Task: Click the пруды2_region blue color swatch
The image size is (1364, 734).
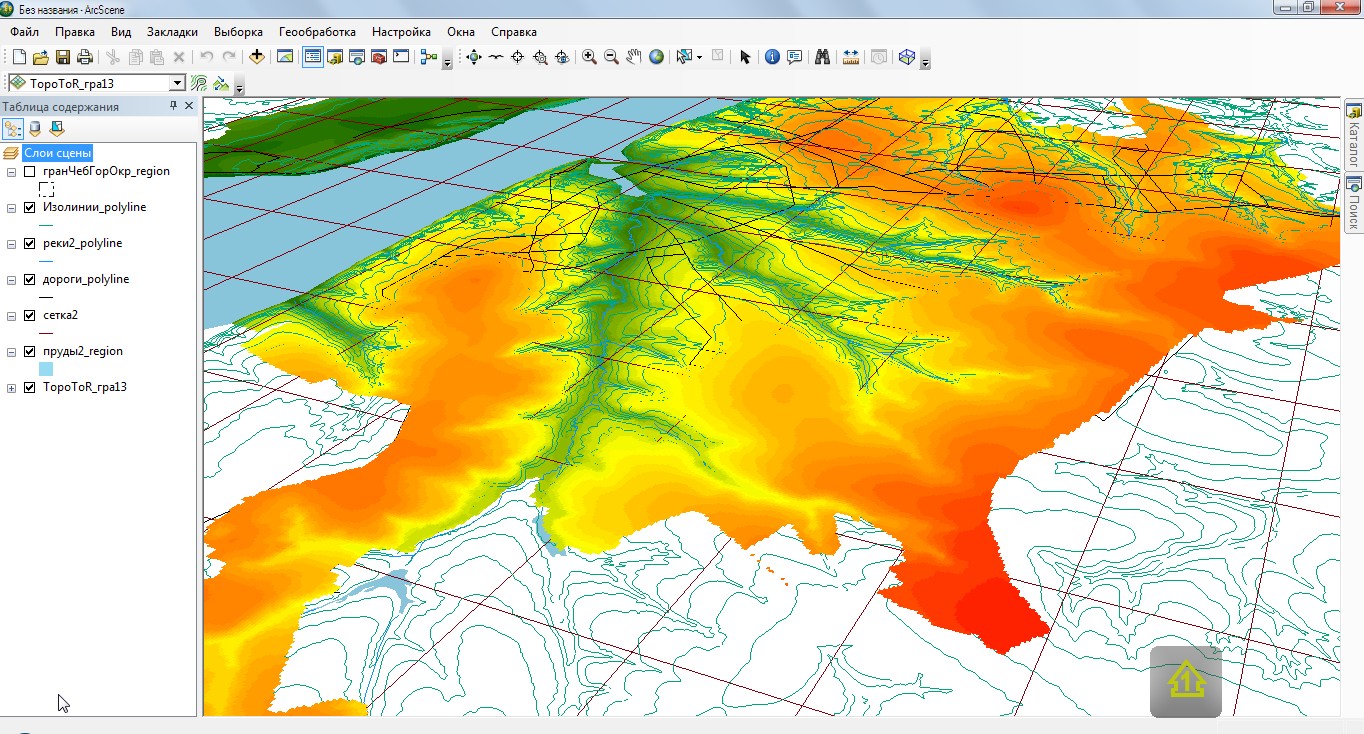Action: coord(46,369)
